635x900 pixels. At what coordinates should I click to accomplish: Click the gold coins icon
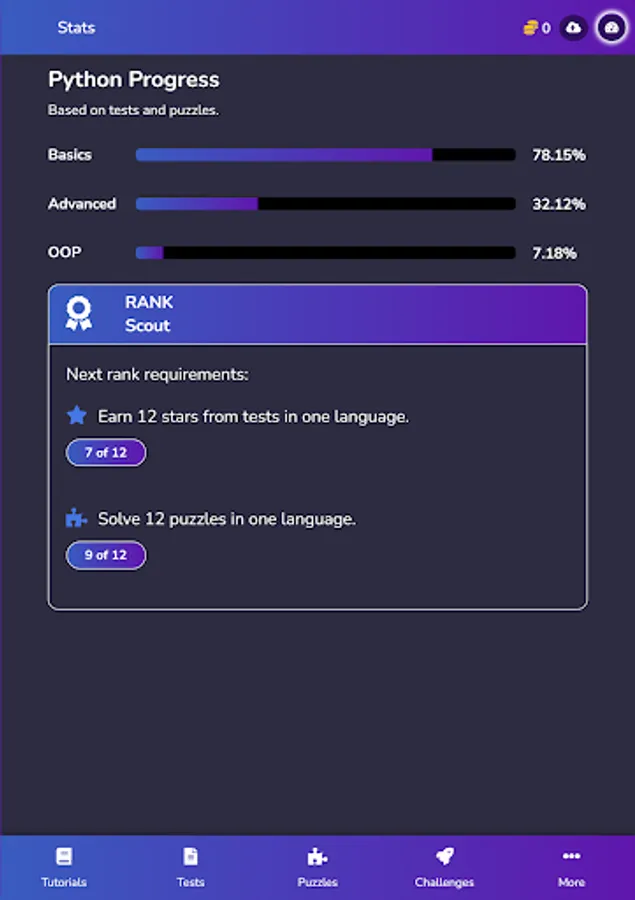(x=530, y=28)
